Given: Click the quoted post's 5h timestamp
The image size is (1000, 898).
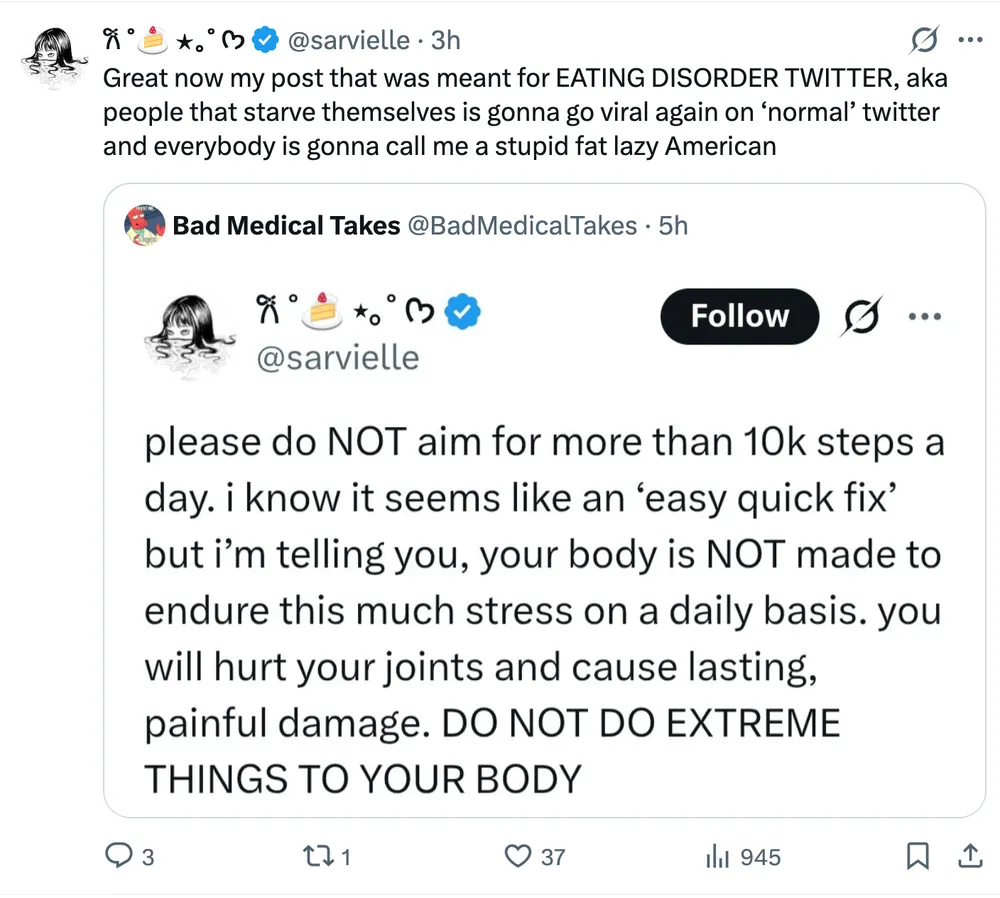Looking at the screenshot, I should [674, 226].
